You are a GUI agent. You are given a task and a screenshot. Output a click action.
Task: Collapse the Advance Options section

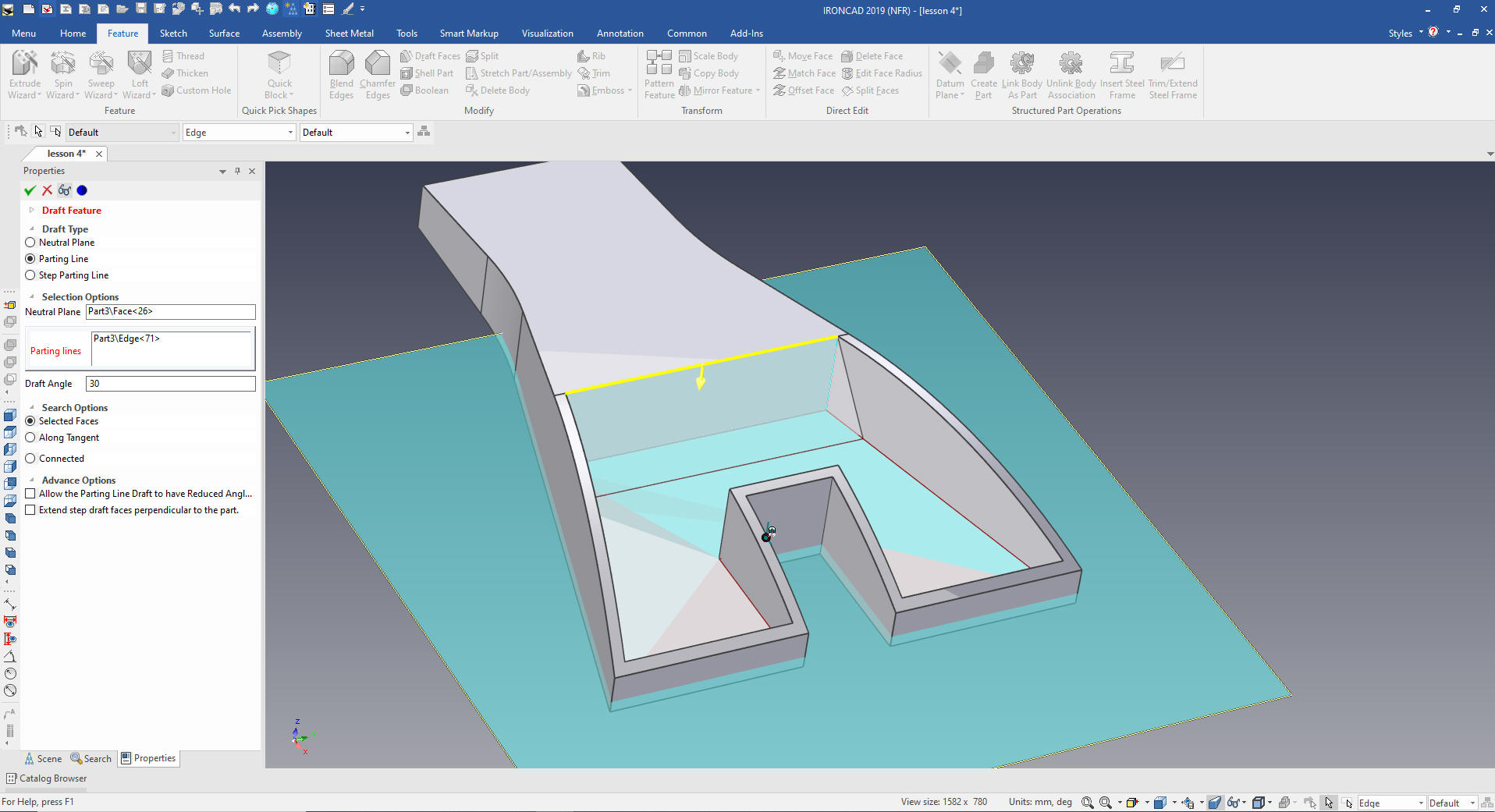[x=31, y=480]
